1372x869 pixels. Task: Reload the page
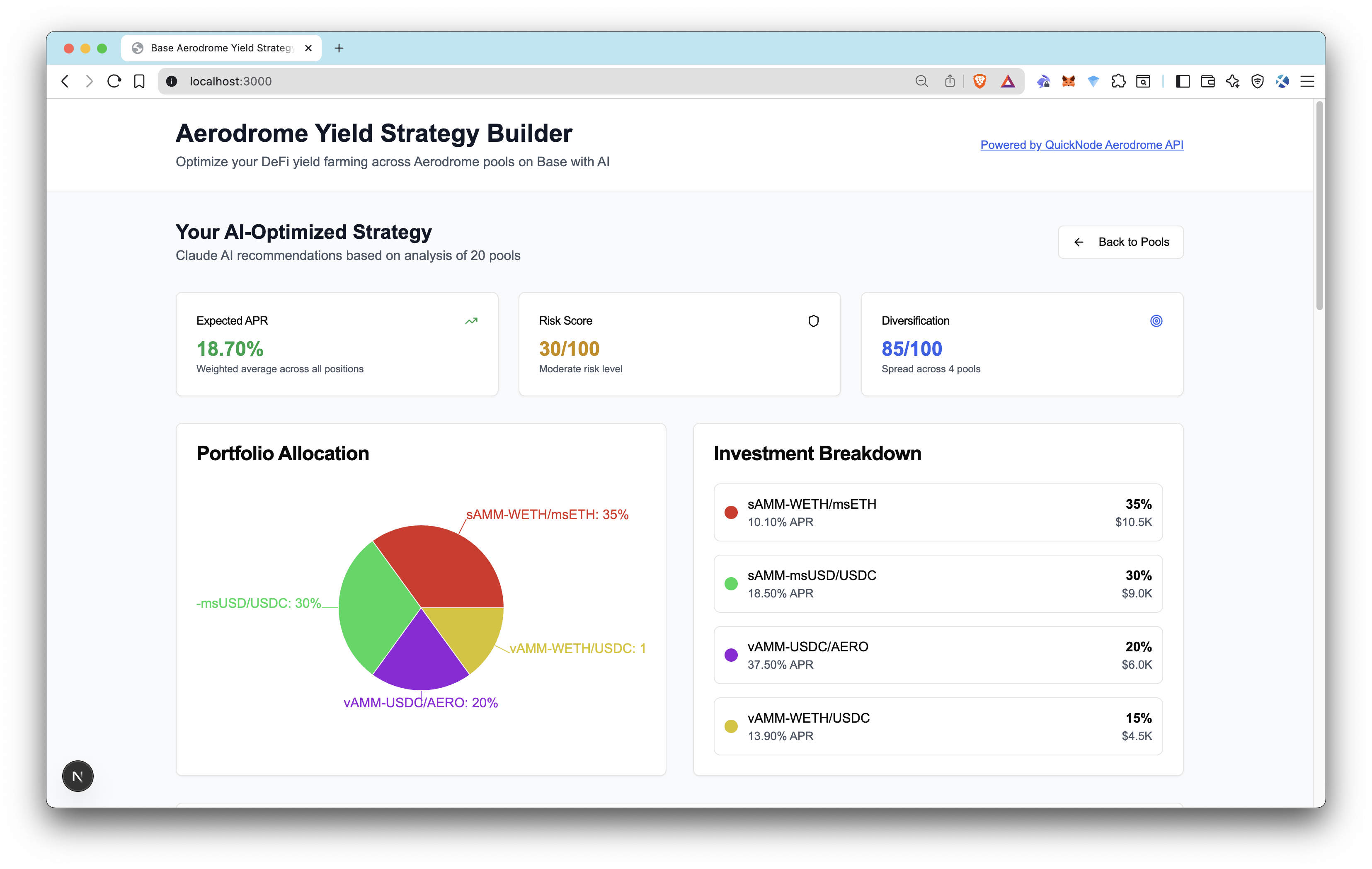click(x=114, y=82)
